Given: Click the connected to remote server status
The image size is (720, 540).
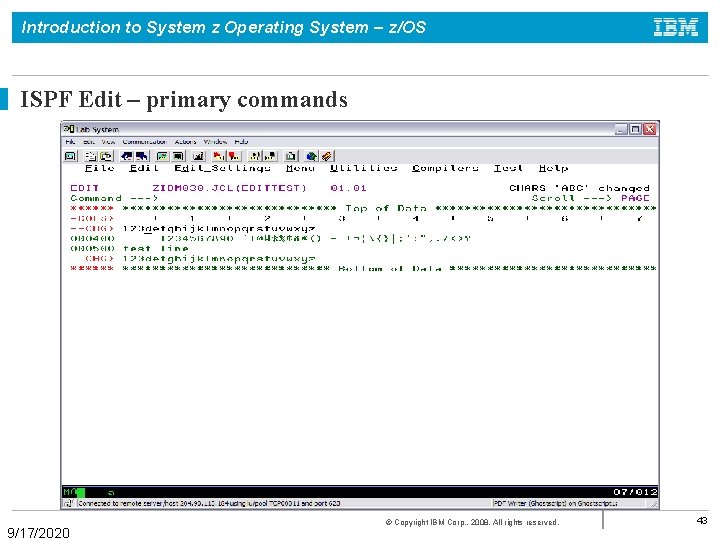Looking at the screenshot, I should (209, 503).
